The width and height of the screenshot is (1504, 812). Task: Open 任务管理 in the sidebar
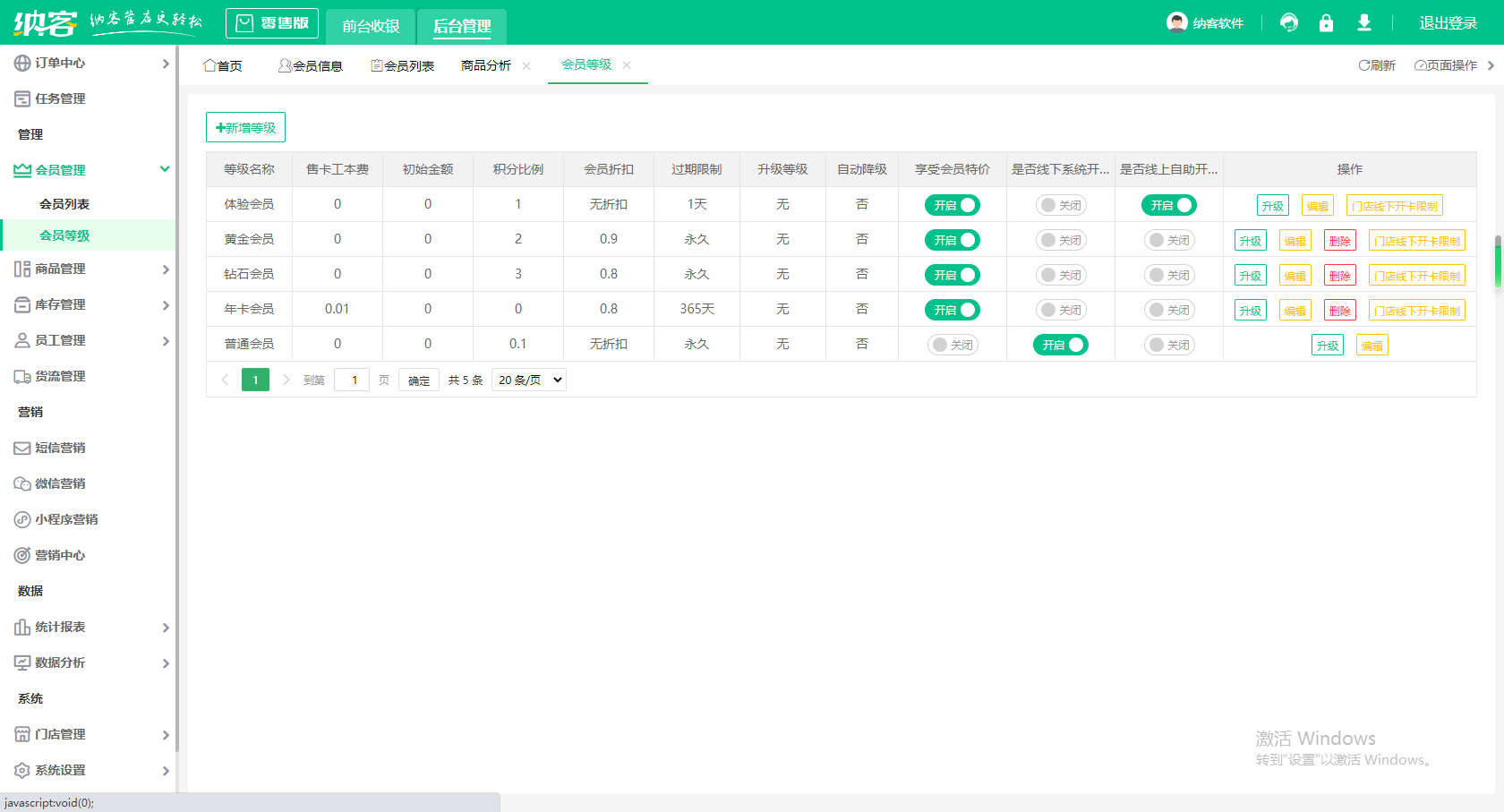click(x=60, y=98)
